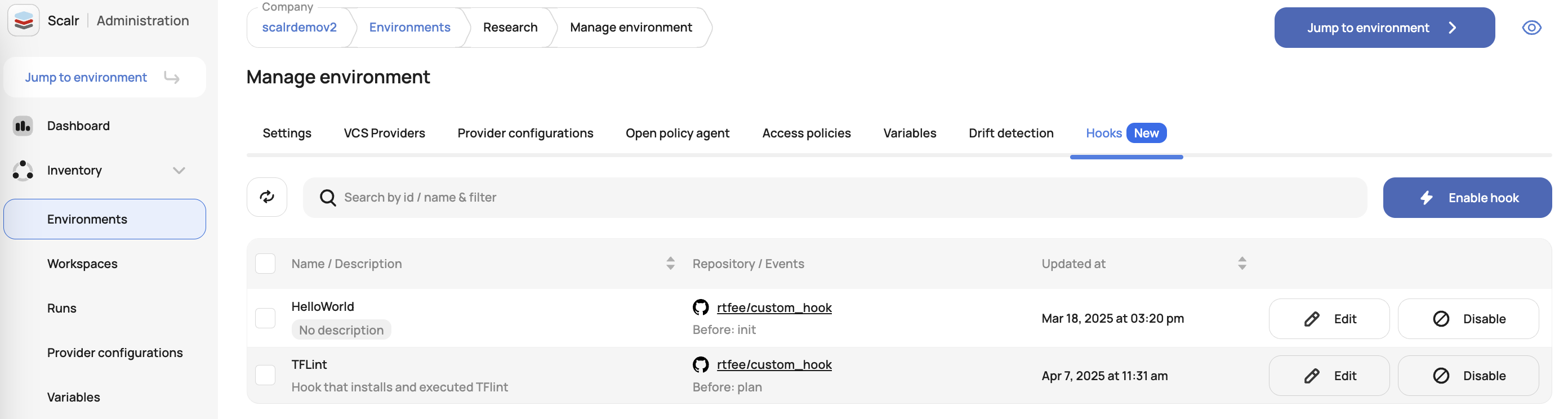Click the arrow icon beside sidebar Jump to environment
The height and width of the screenshot is (419, 1568).
pyautogui.click(x=172, y=77)
